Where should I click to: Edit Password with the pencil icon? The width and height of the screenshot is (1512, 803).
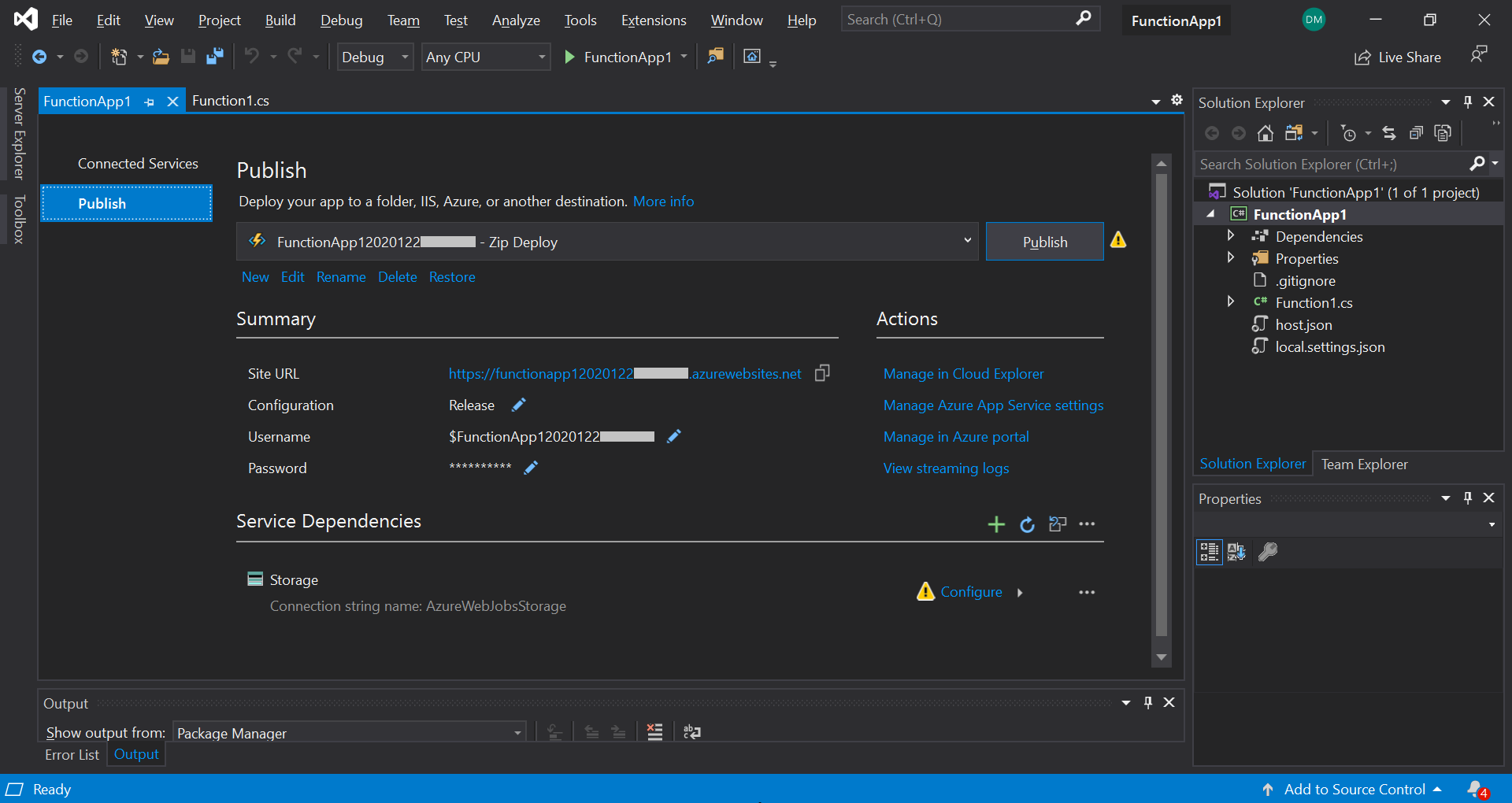pyautogui.click(x=531, y=468)
